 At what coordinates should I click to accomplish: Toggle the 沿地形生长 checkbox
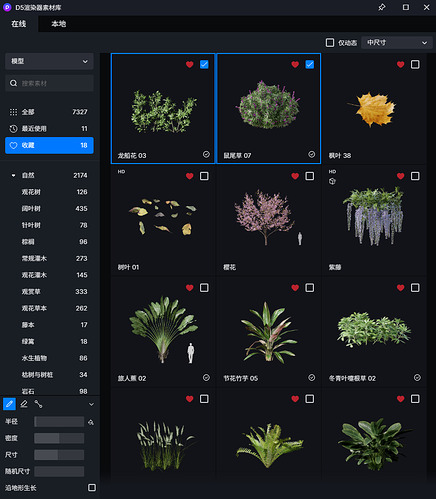click(x=92, y=488)
